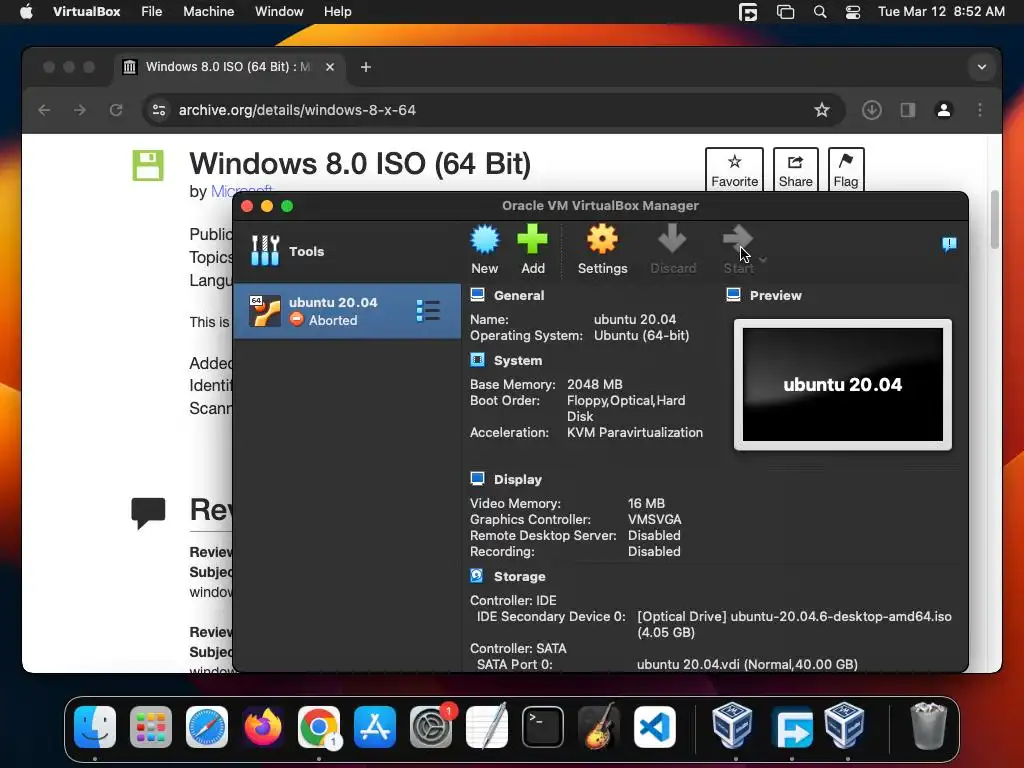Click the Preview section heading

tap(775, 295)
